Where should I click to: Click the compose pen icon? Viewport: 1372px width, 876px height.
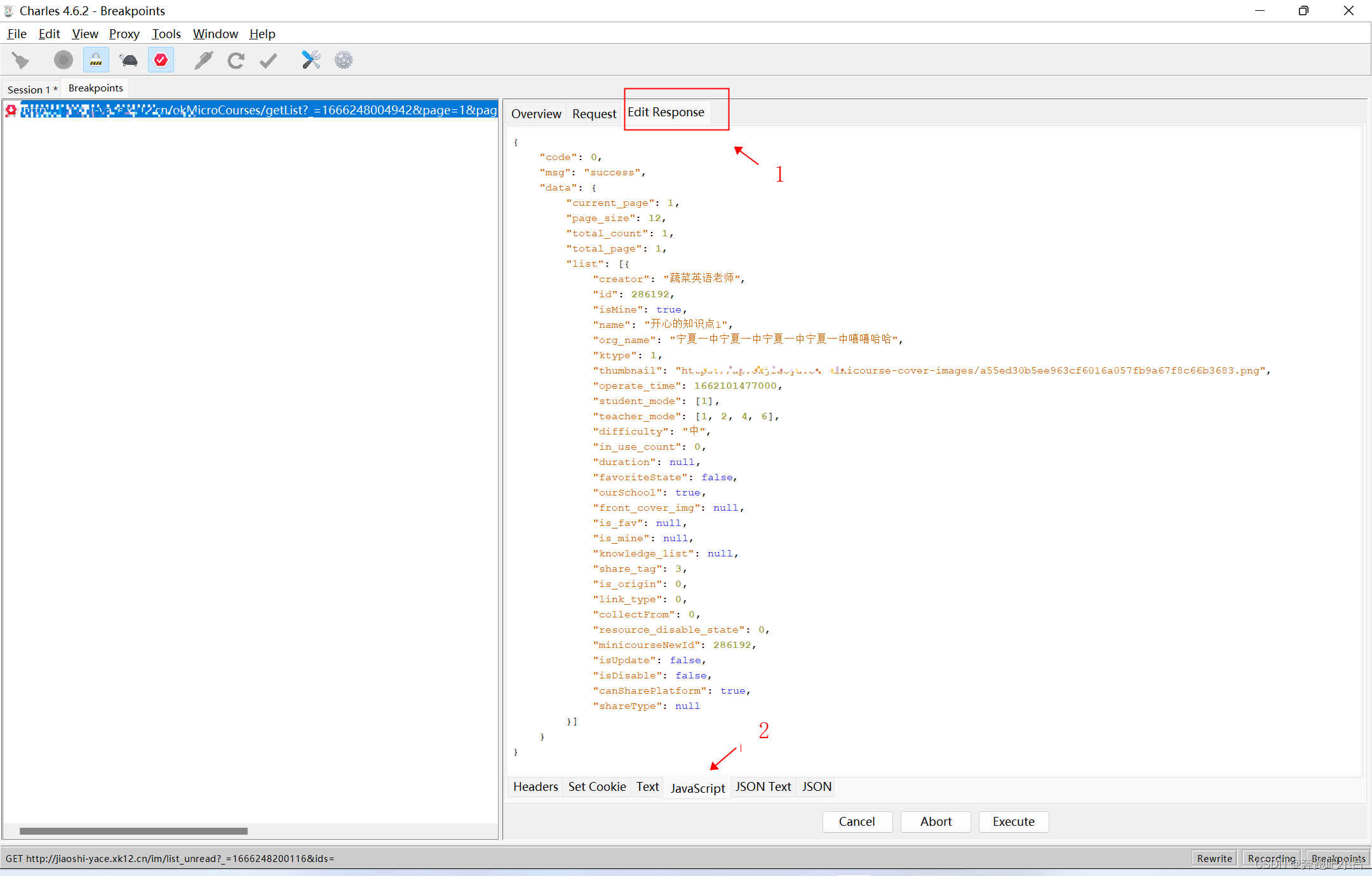coord(203,60)
